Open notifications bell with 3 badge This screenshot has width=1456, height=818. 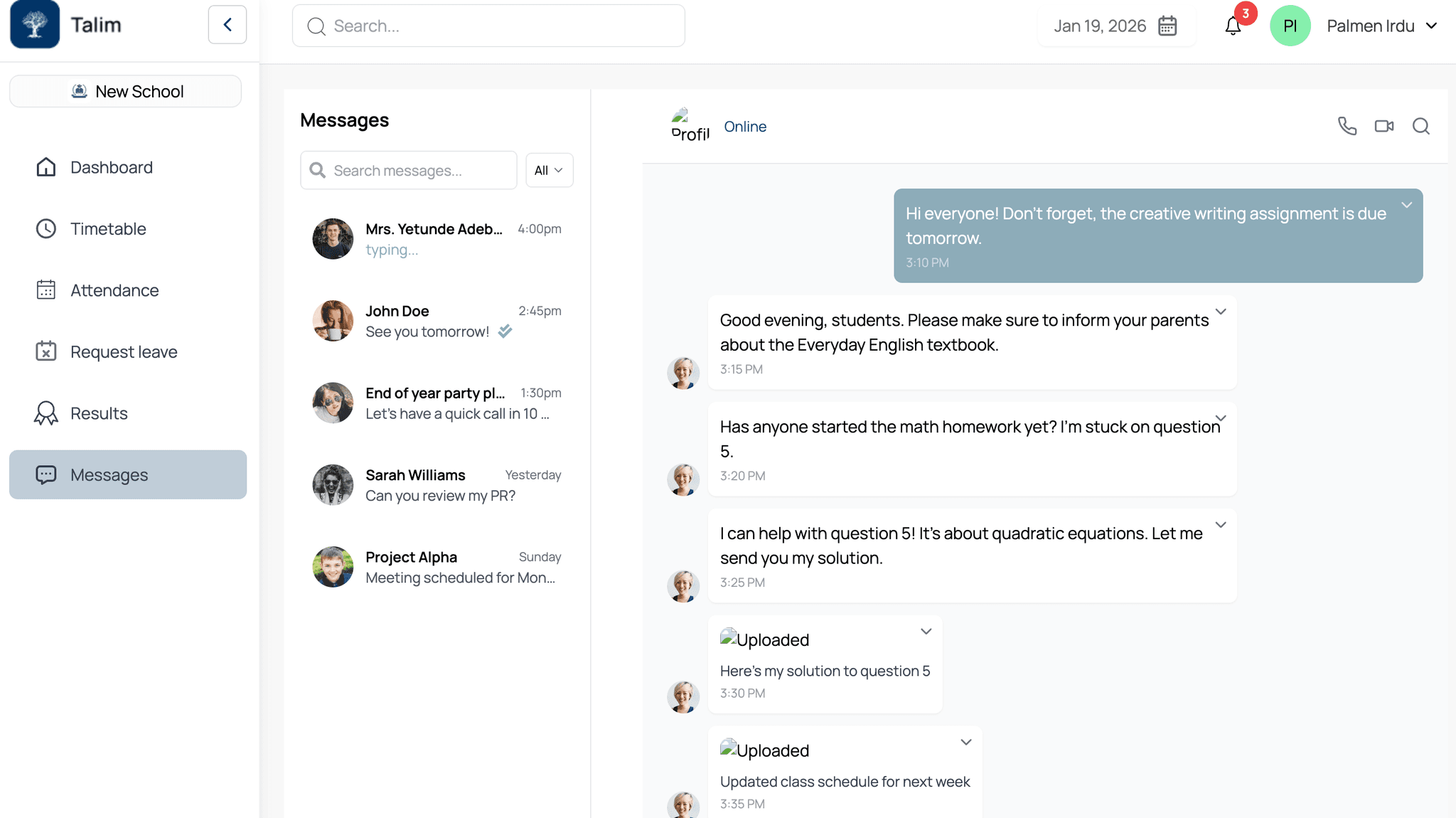click(1233, 26)
